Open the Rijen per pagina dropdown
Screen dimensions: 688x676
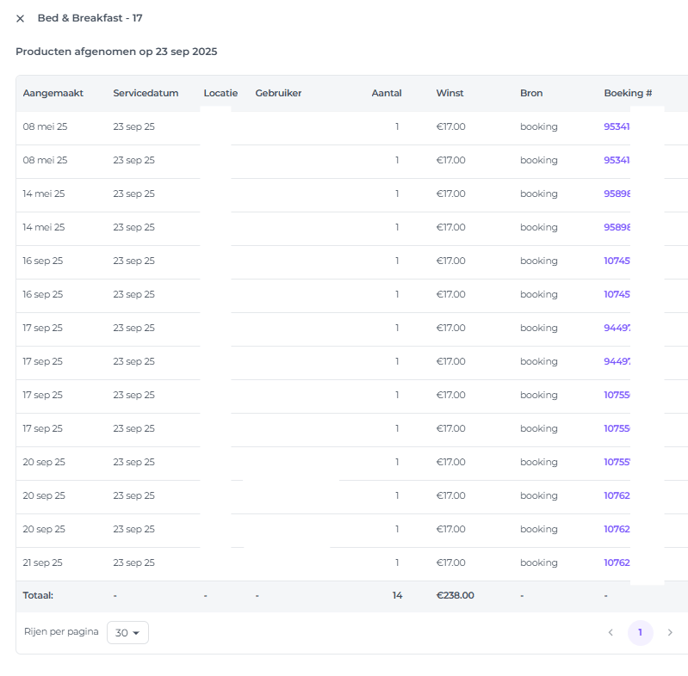click(x=128, y=633)
